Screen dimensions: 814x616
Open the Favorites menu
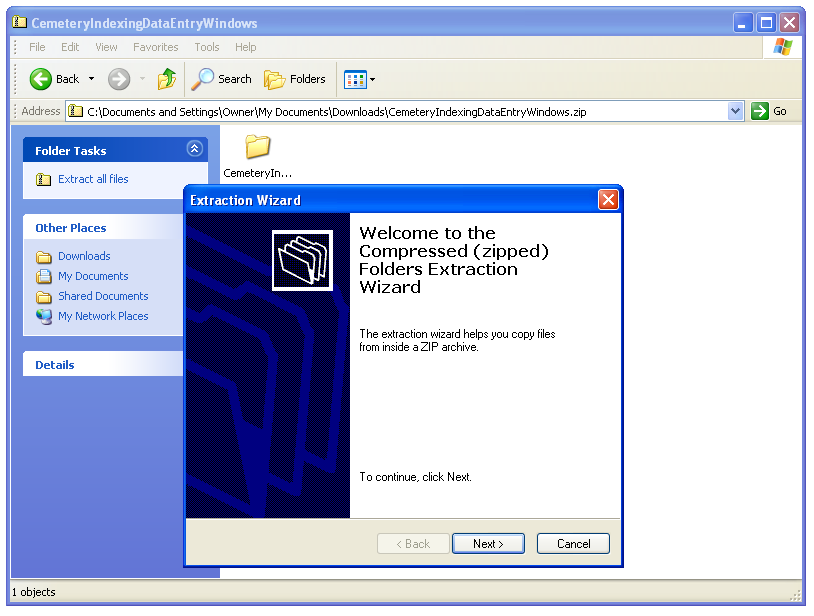[x=156, y=47]
